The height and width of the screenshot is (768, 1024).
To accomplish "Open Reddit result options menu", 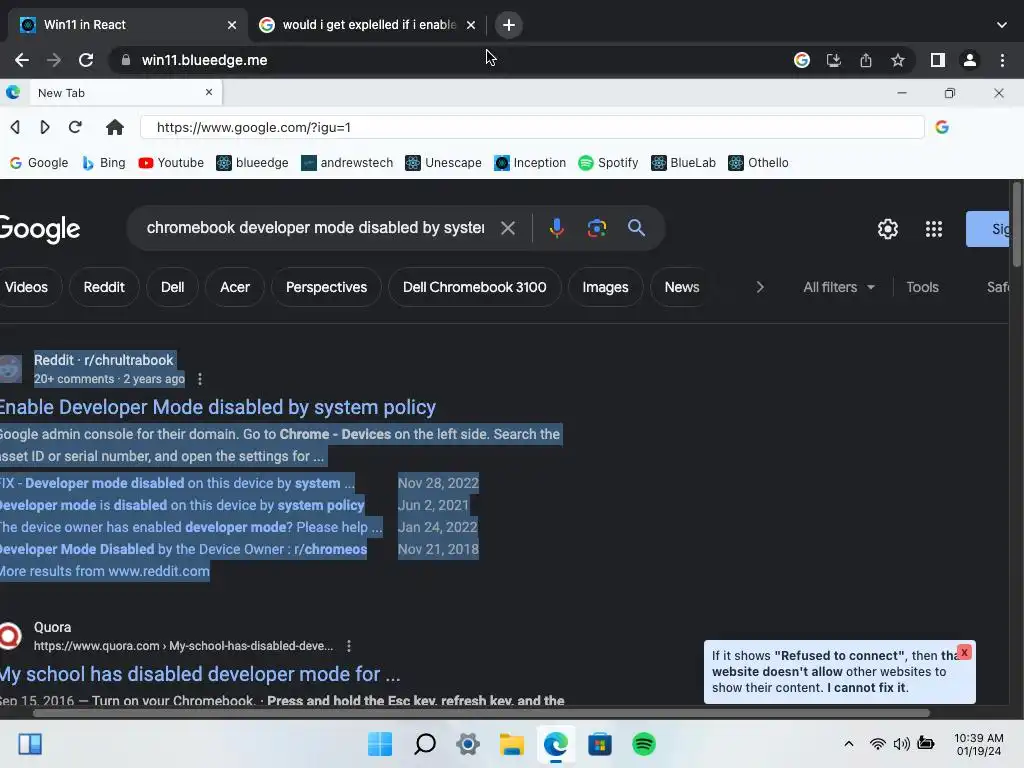I will point(200,379).
